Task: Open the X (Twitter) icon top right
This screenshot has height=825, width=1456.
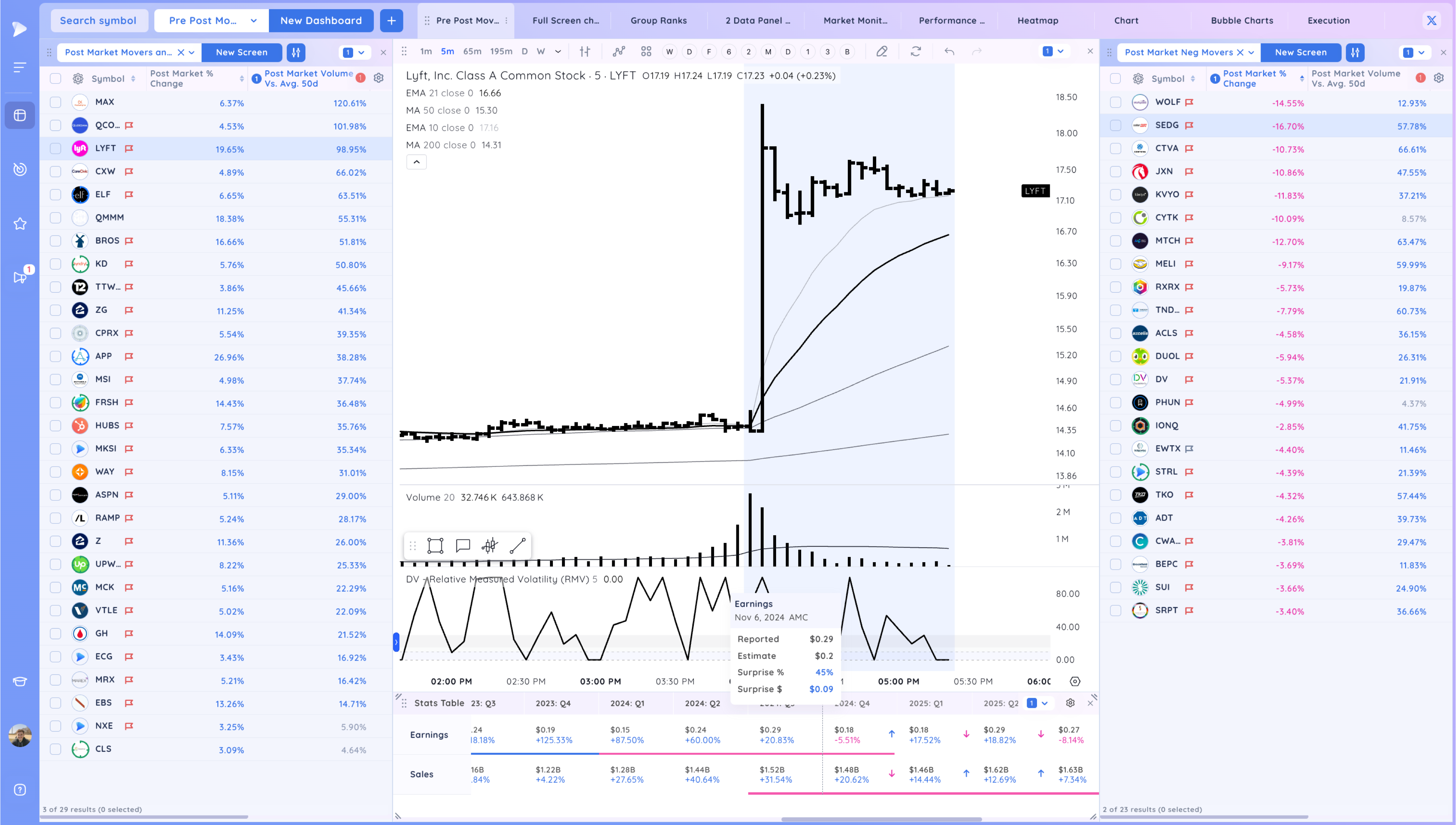Action: pos(1432,20)
